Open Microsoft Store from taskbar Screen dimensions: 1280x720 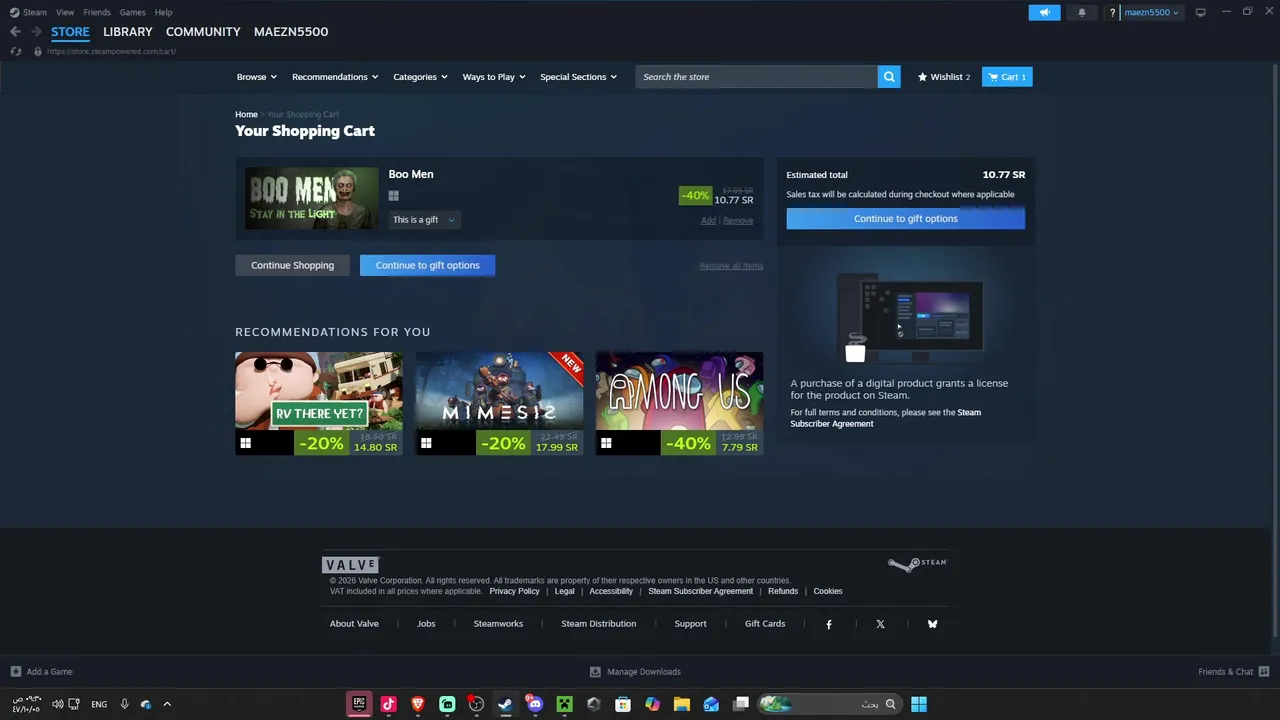coord(623,704)
